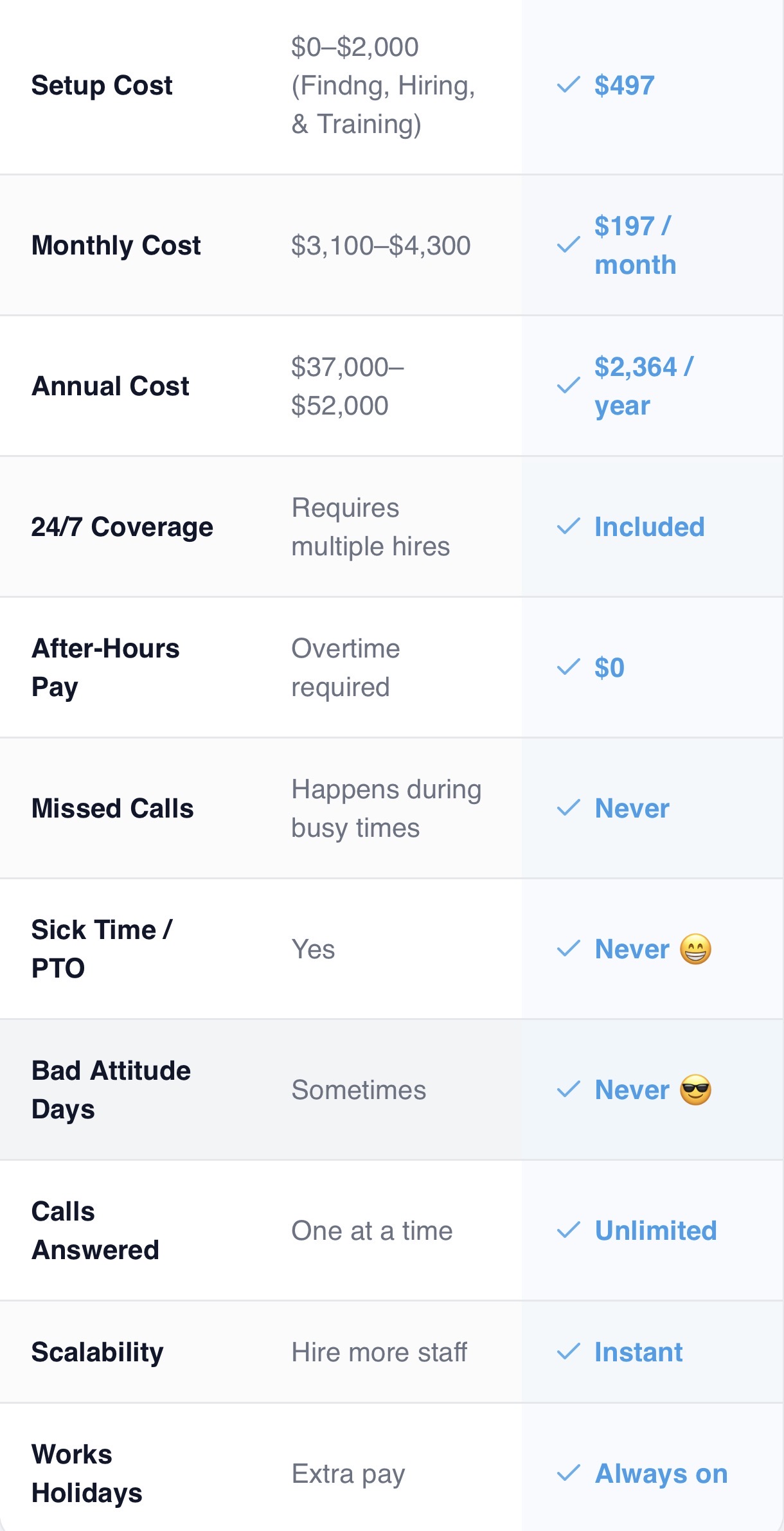Select the $37,000–$52,000 annual cost text
This screenshot has width=784, height=1531.
[347, 386]
